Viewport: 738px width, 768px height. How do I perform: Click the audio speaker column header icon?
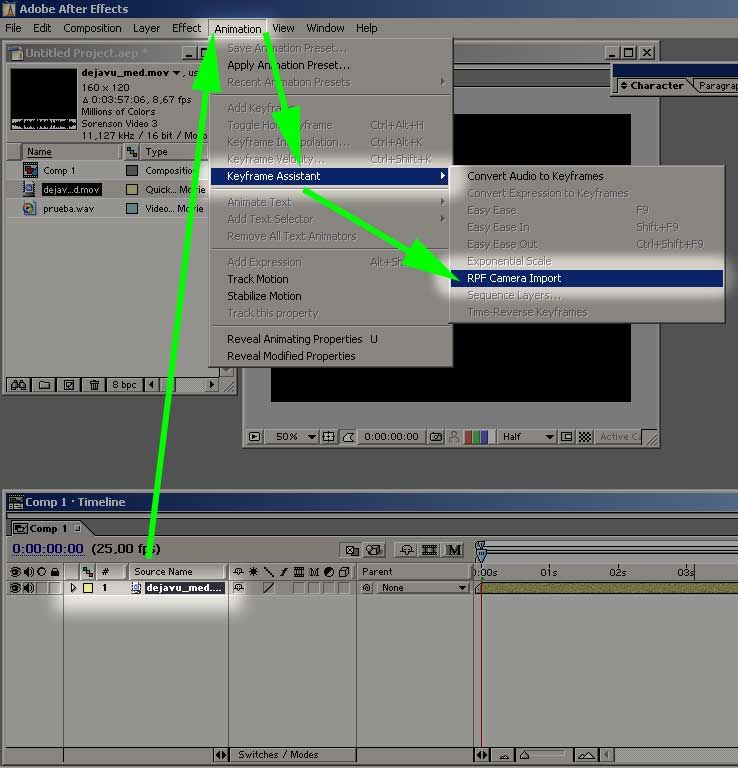pyautogui.click(x=29, y=572)
